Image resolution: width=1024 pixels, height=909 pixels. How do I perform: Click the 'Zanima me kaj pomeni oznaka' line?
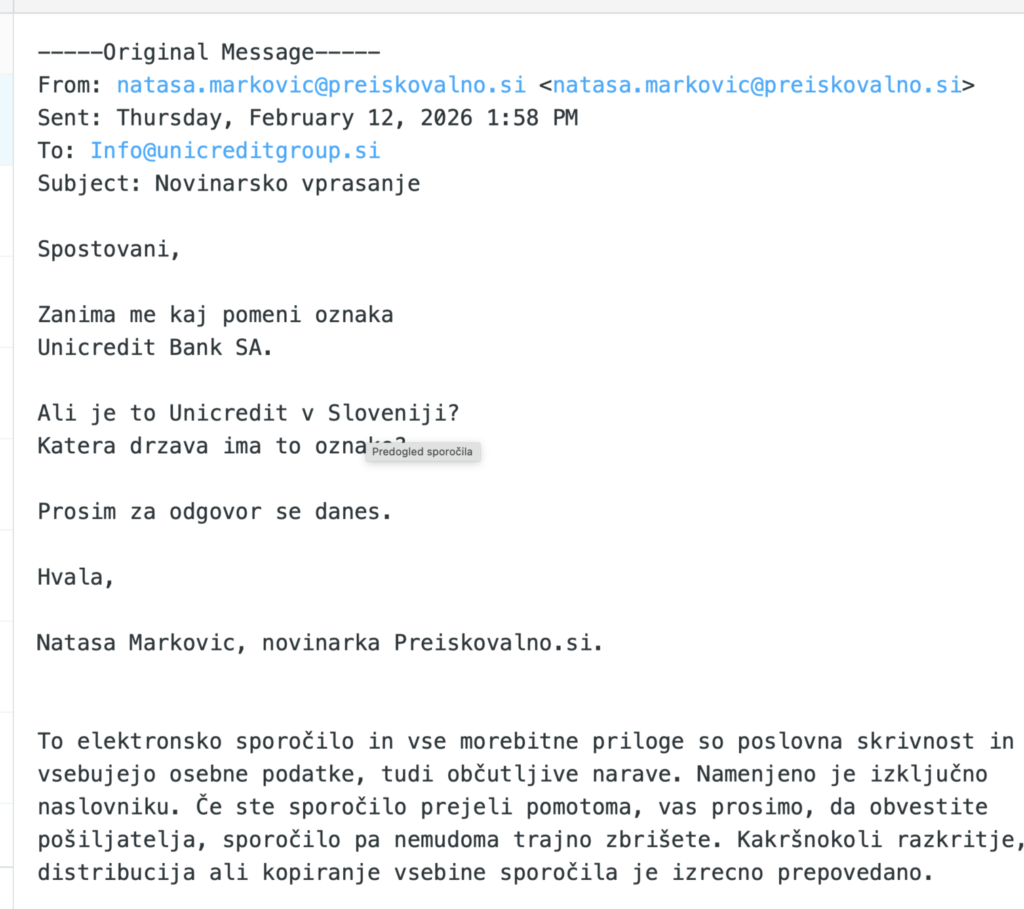215,315
